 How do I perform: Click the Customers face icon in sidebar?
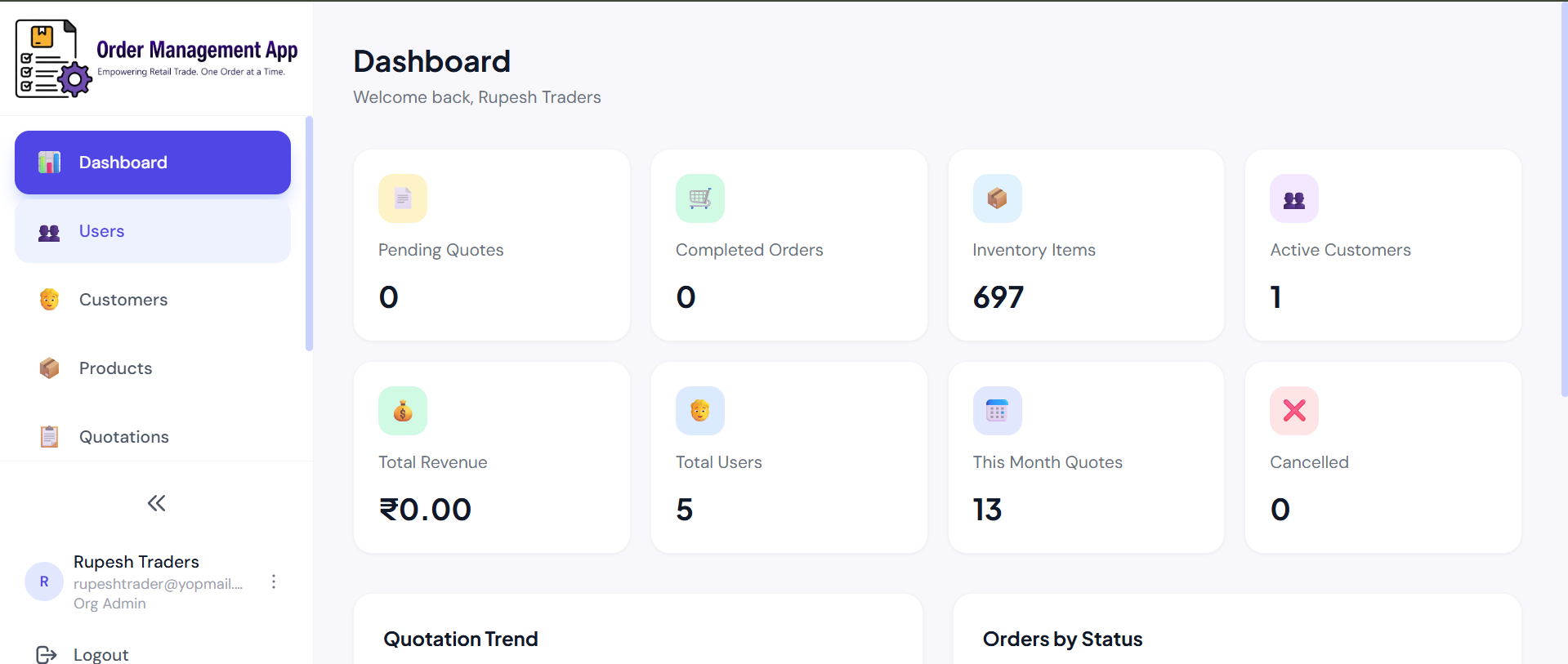click(x=49, y=300)
